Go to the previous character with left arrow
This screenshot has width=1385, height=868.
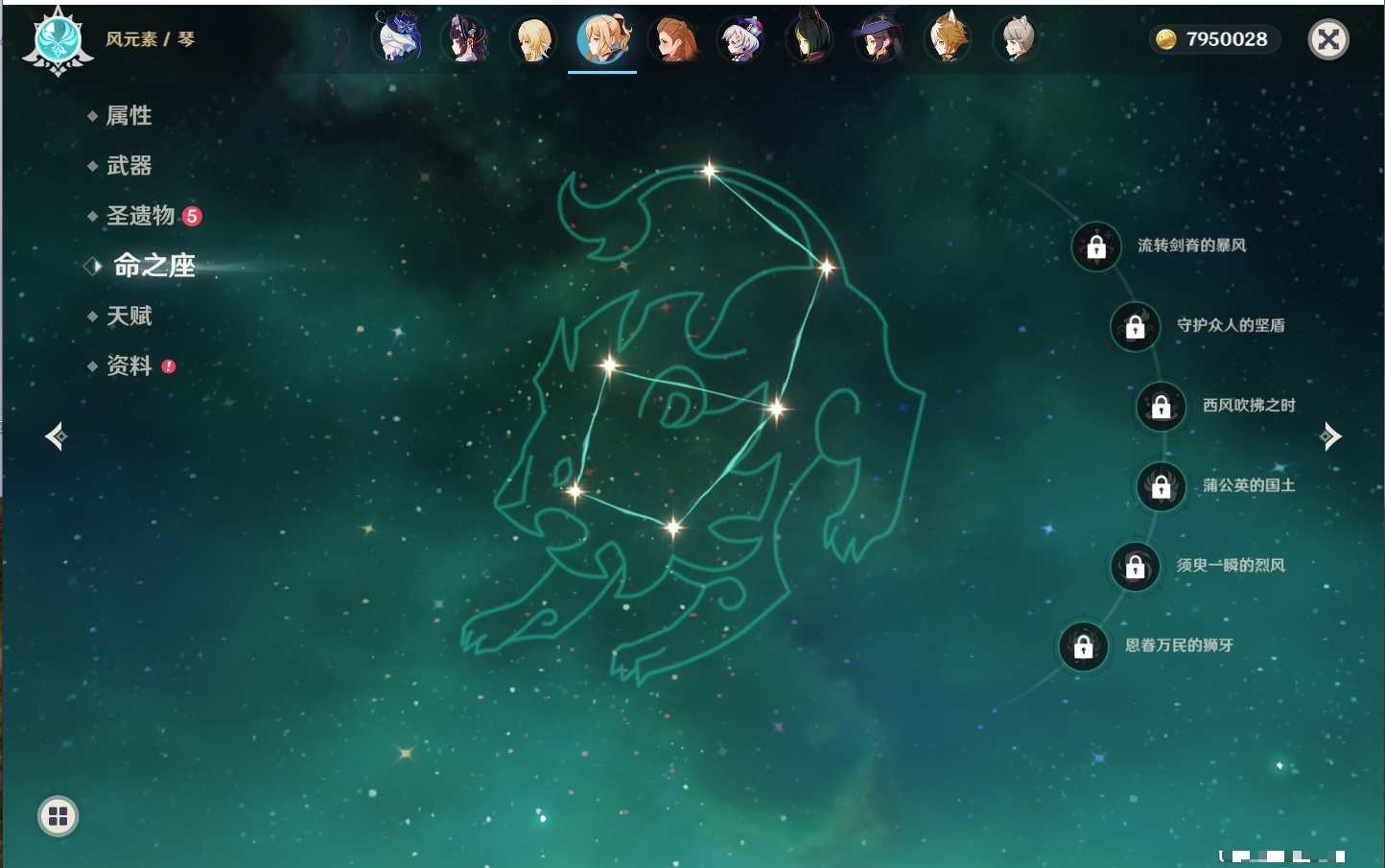coord(57,436)
